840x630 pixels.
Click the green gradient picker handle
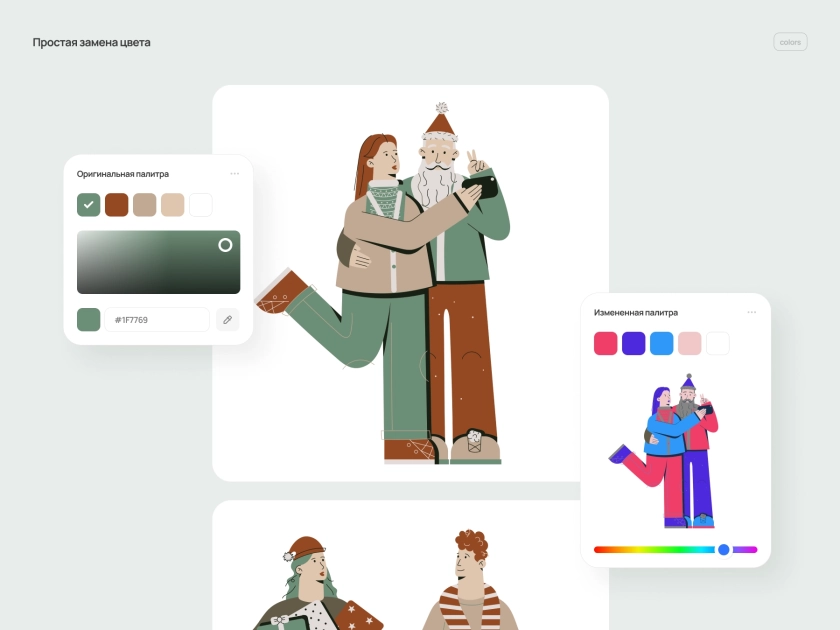point(226,245)
